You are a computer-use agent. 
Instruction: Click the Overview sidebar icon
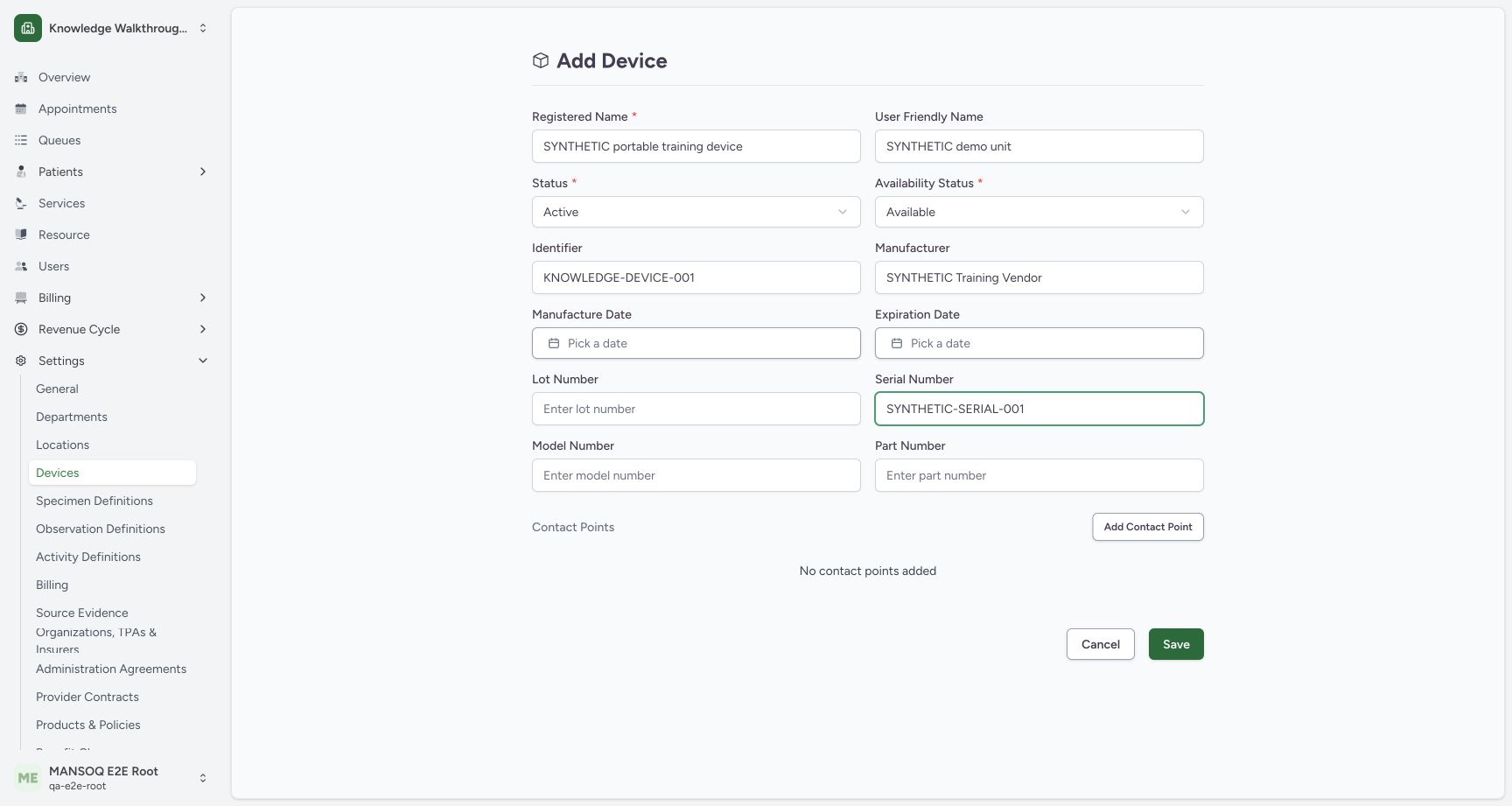click(21, 77)
